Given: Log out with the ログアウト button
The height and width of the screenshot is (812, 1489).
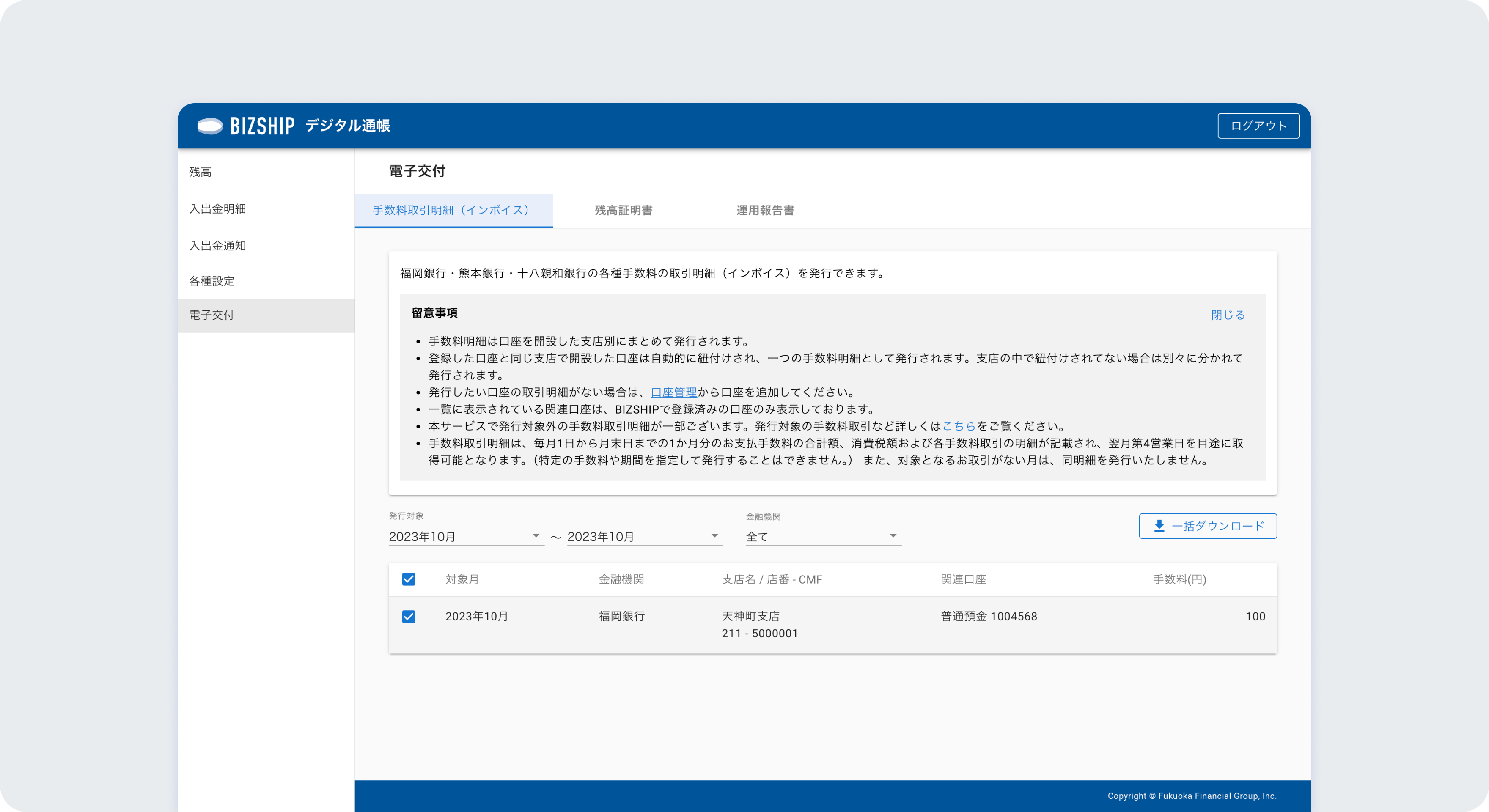Looking at the screenshot, I should 1258,126.
